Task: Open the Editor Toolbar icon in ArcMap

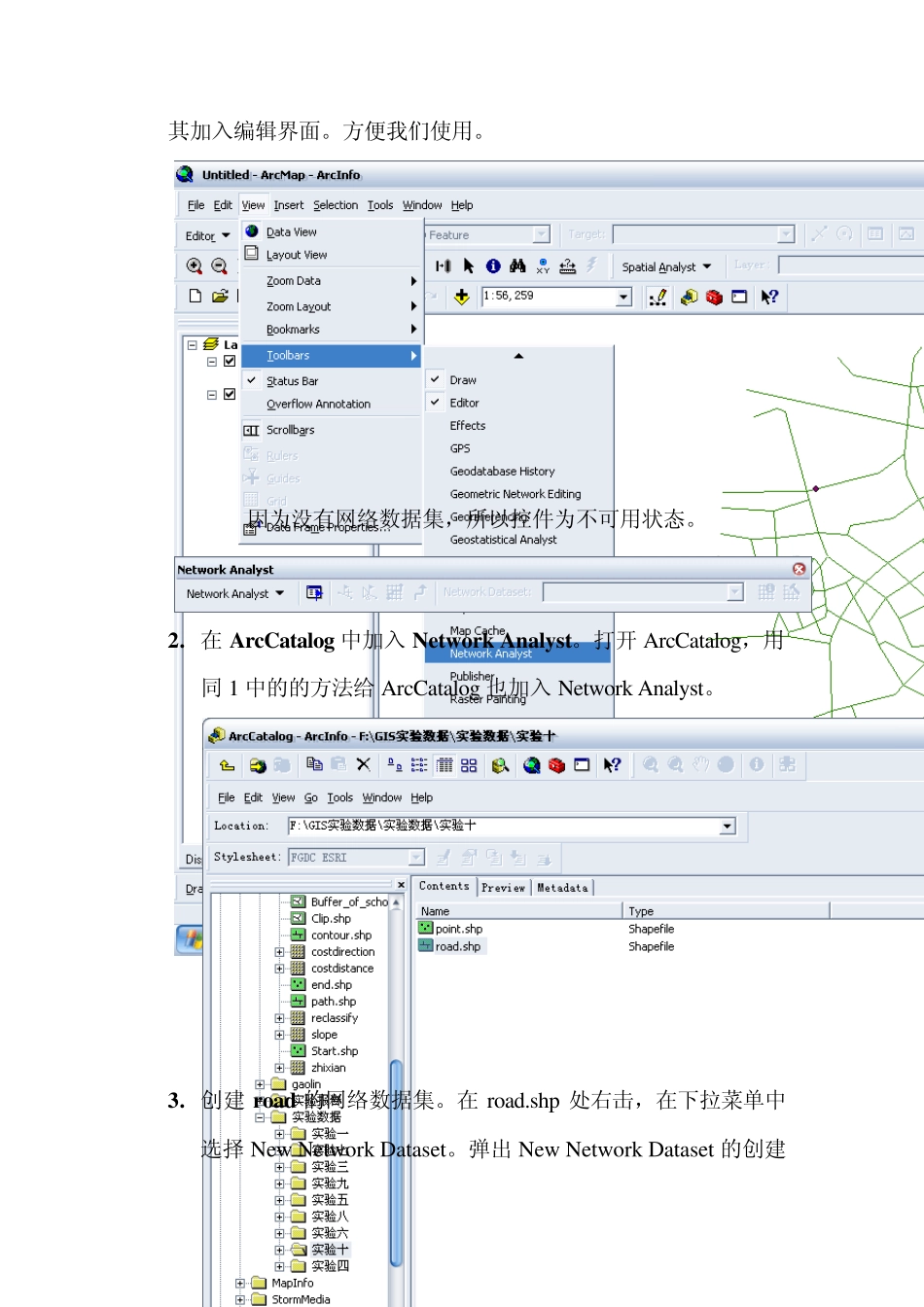Action: [658, 297]
